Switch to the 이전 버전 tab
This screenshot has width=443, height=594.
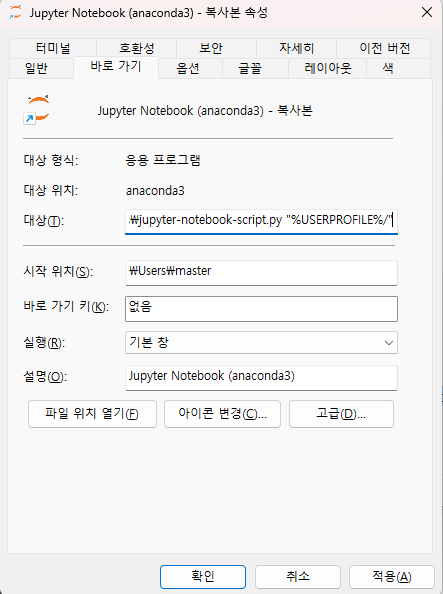[384, 48]
